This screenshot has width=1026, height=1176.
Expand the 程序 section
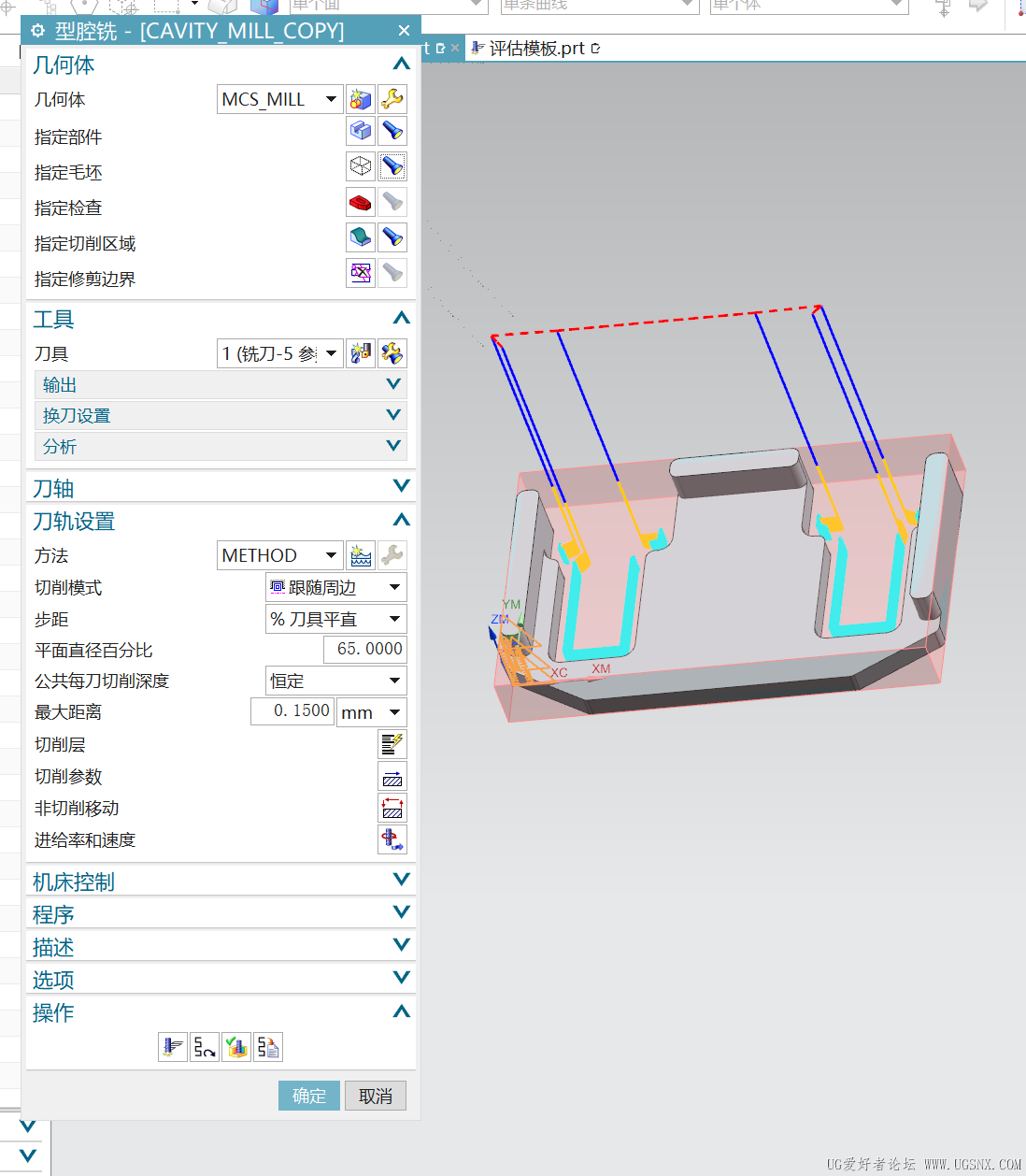point(401,912)
